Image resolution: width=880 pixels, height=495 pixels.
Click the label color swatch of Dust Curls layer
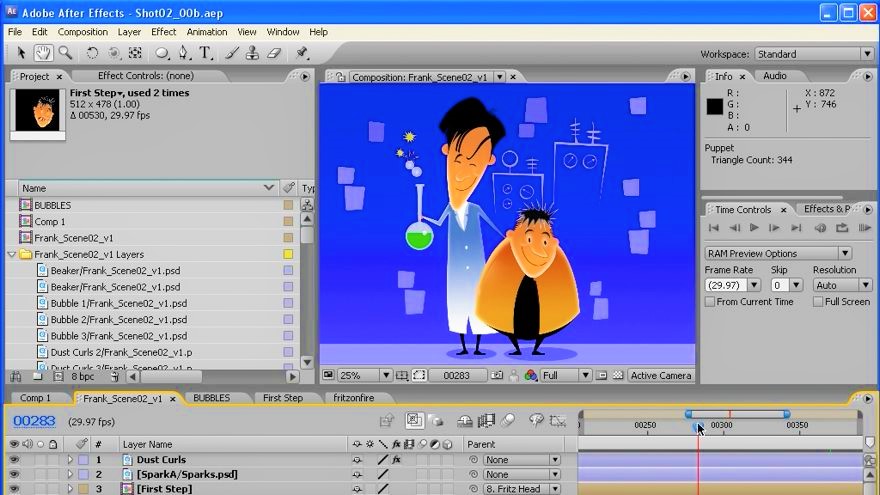[83, 460]
